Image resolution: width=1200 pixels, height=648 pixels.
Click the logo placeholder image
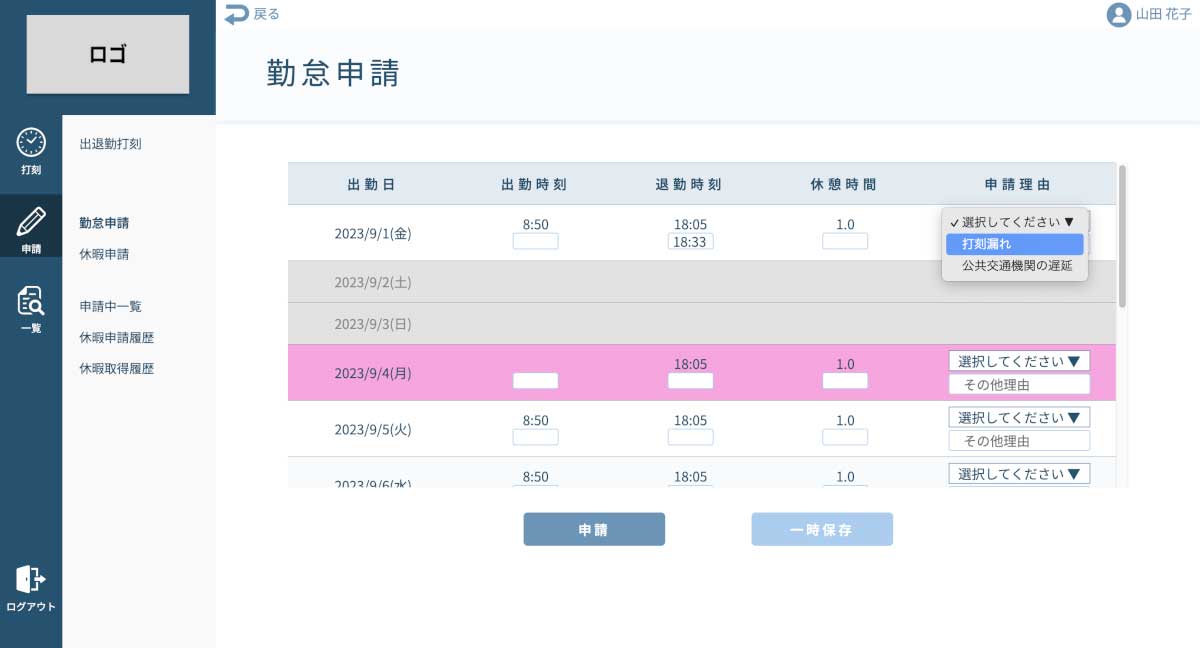108,54
